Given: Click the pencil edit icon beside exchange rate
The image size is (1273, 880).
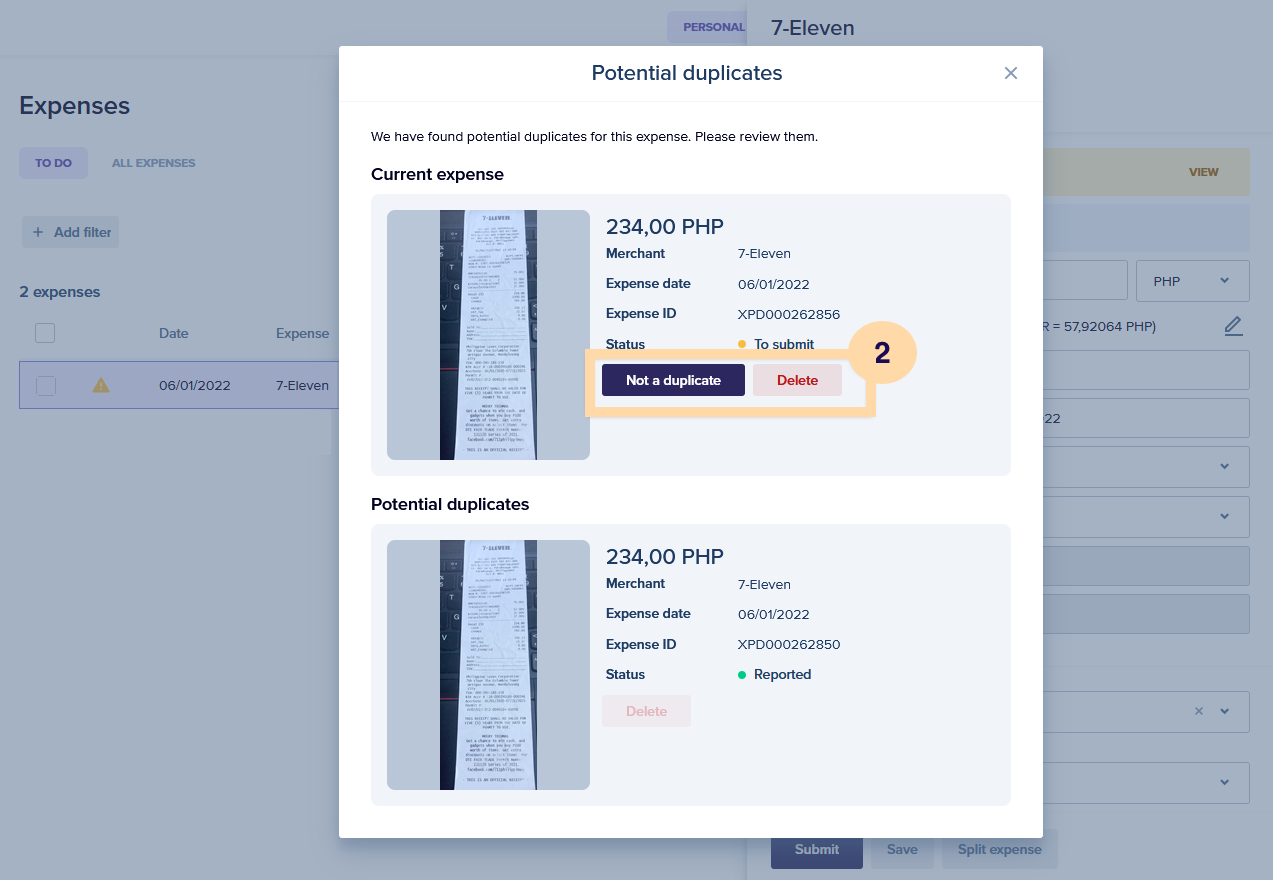Looking at the screenshot, I should [1234, 326].
